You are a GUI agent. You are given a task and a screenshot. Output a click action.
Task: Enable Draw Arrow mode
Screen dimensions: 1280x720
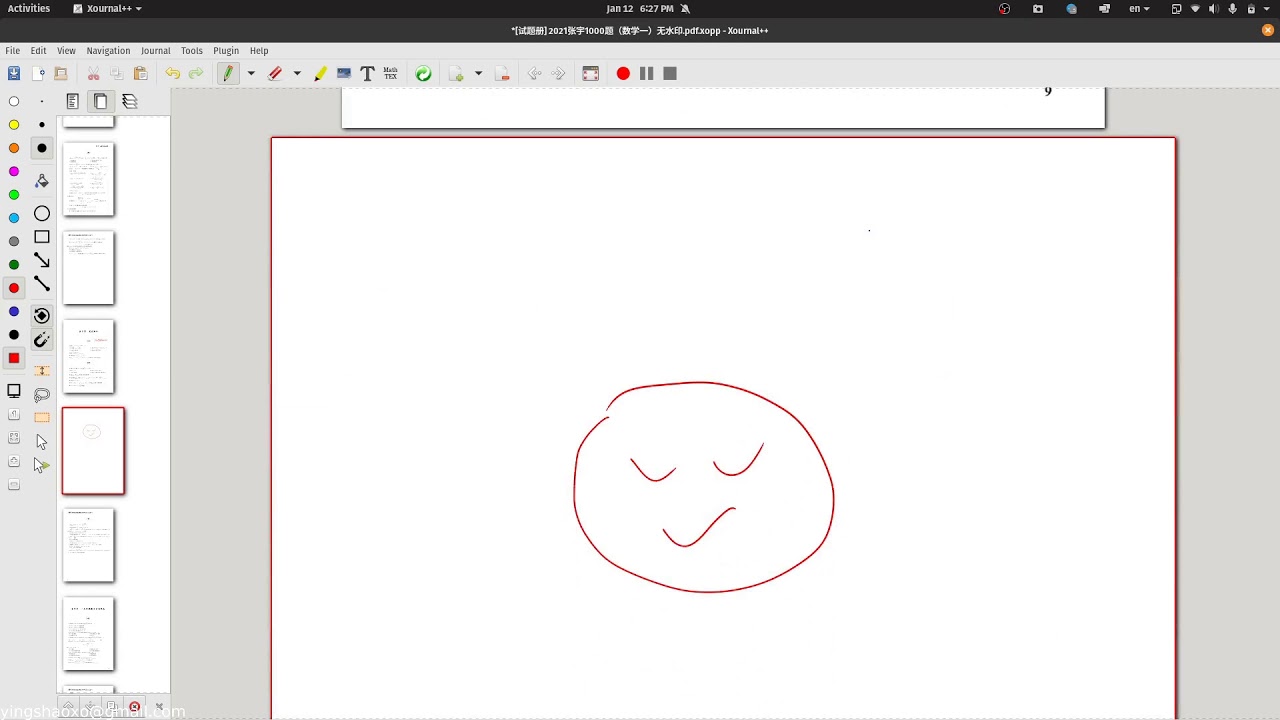point(42,260)
